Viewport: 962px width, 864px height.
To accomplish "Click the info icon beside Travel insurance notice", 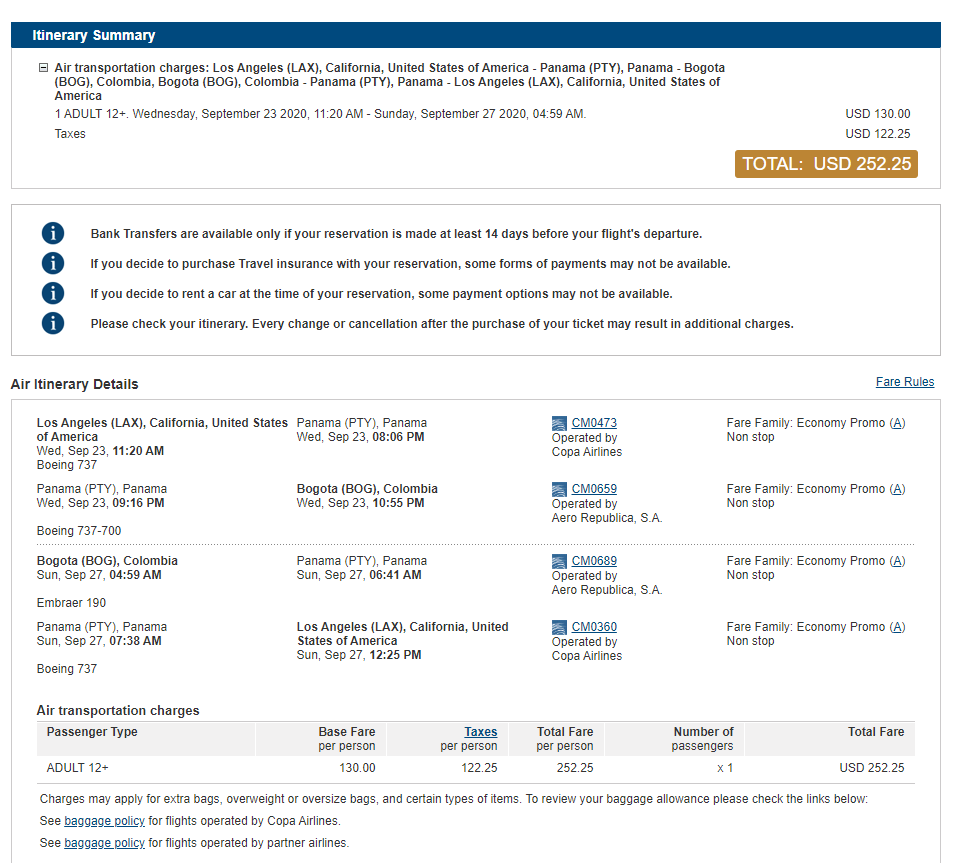I will [x=53, y=263].
